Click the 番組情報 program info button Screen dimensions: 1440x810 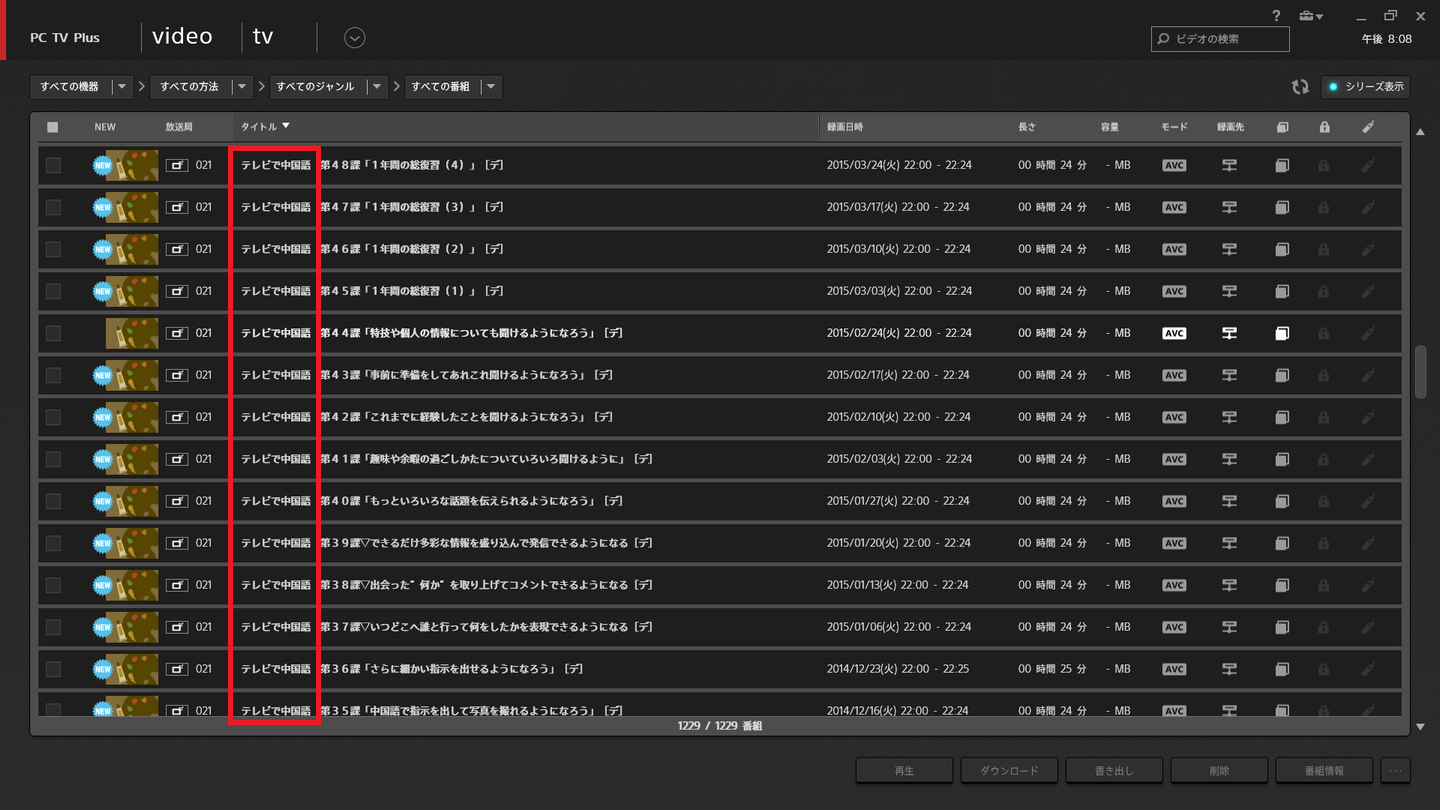coord(1324,770)
